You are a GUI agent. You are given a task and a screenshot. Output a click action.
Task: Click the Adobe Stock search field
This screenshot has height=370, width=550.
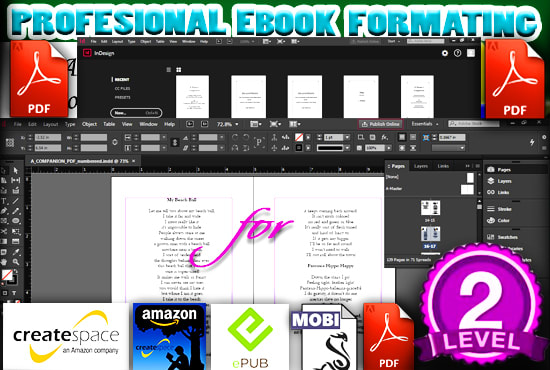click(x=474, y=124)
